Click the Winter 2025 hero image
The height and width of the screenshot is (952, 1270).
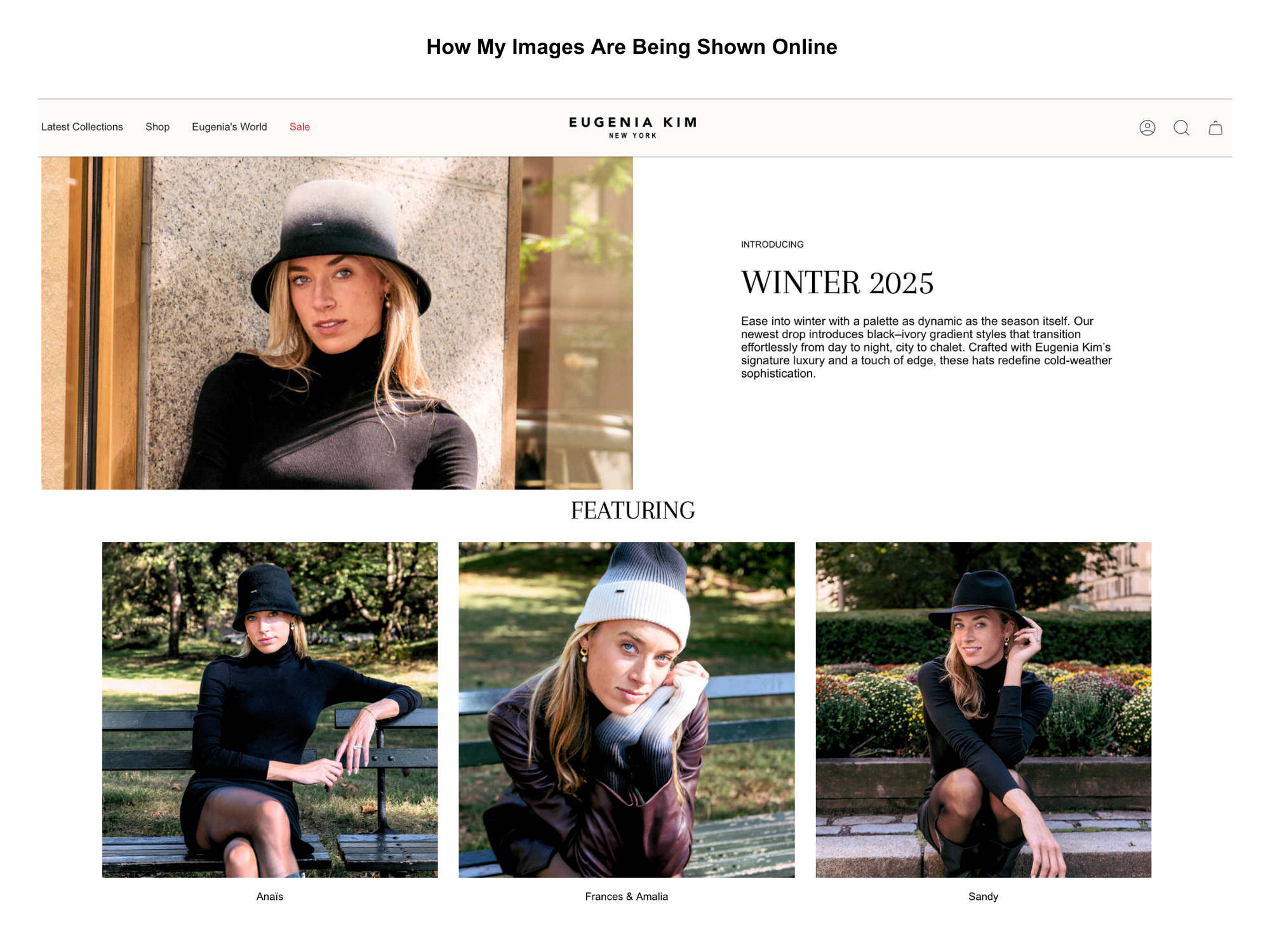[337, 323]
